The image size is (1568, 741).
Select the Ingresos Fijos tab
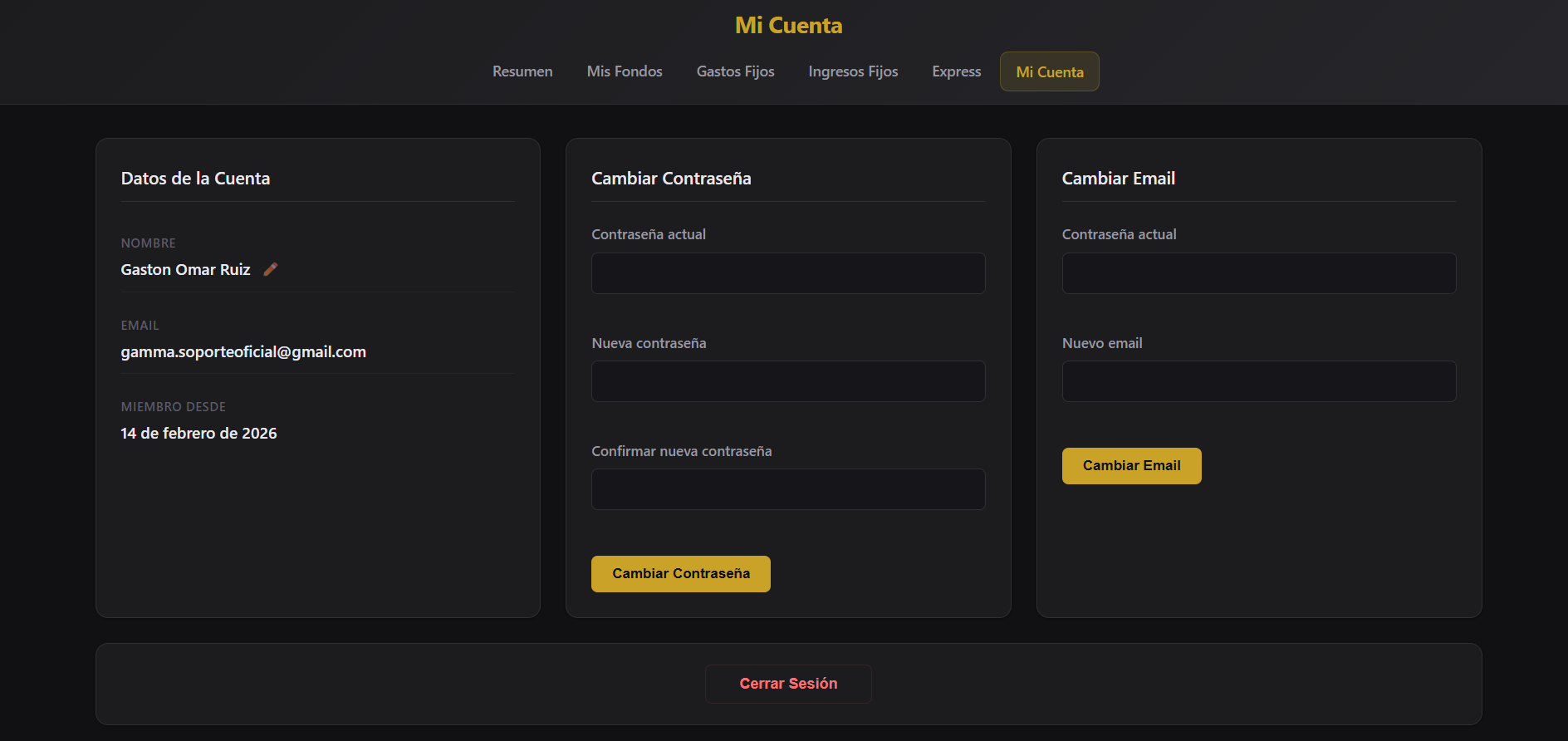853,71
